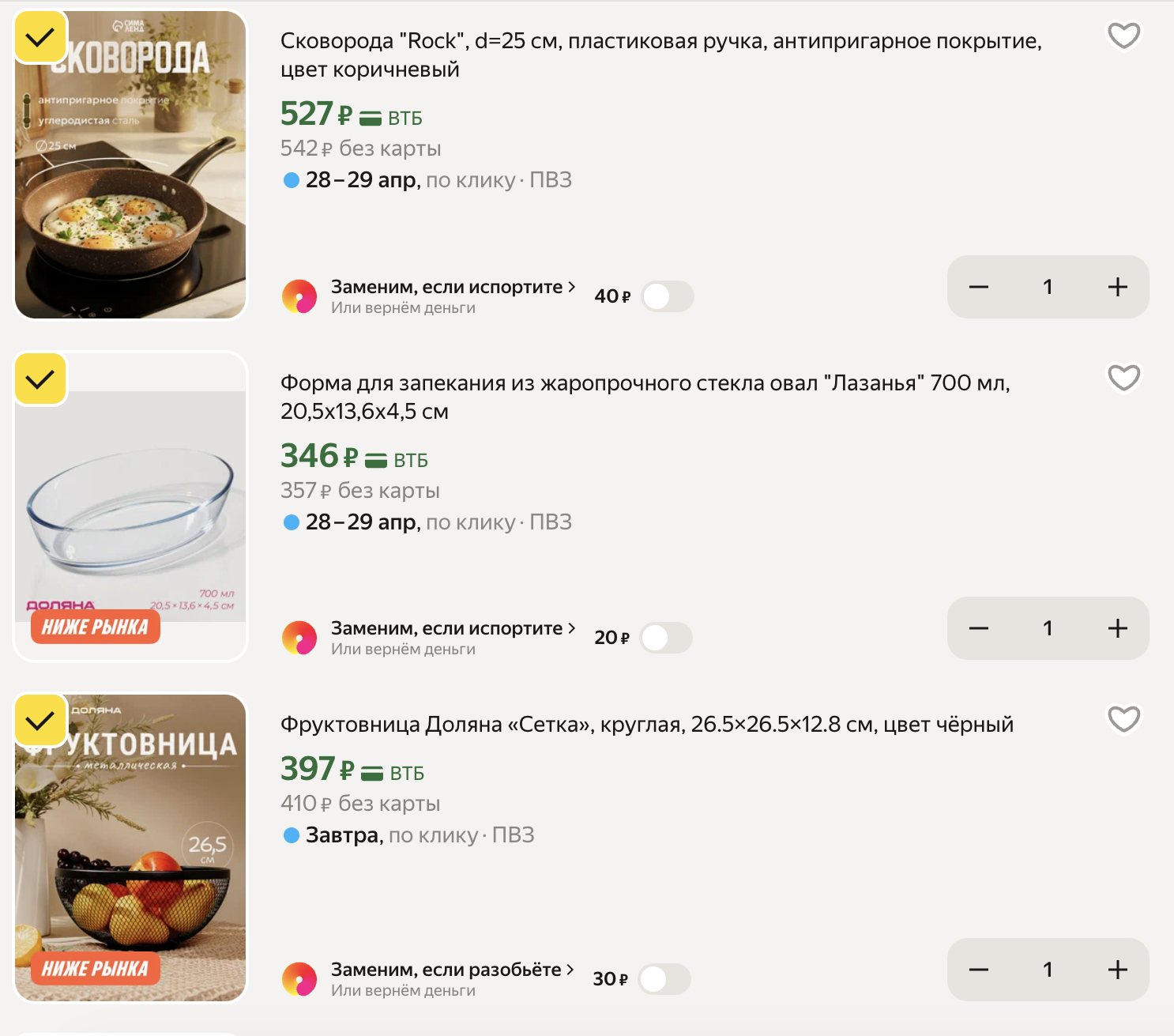Increase quantity of the Фруктовница fruit bowl
1174x1036 pixels.
coord(1117,970)
